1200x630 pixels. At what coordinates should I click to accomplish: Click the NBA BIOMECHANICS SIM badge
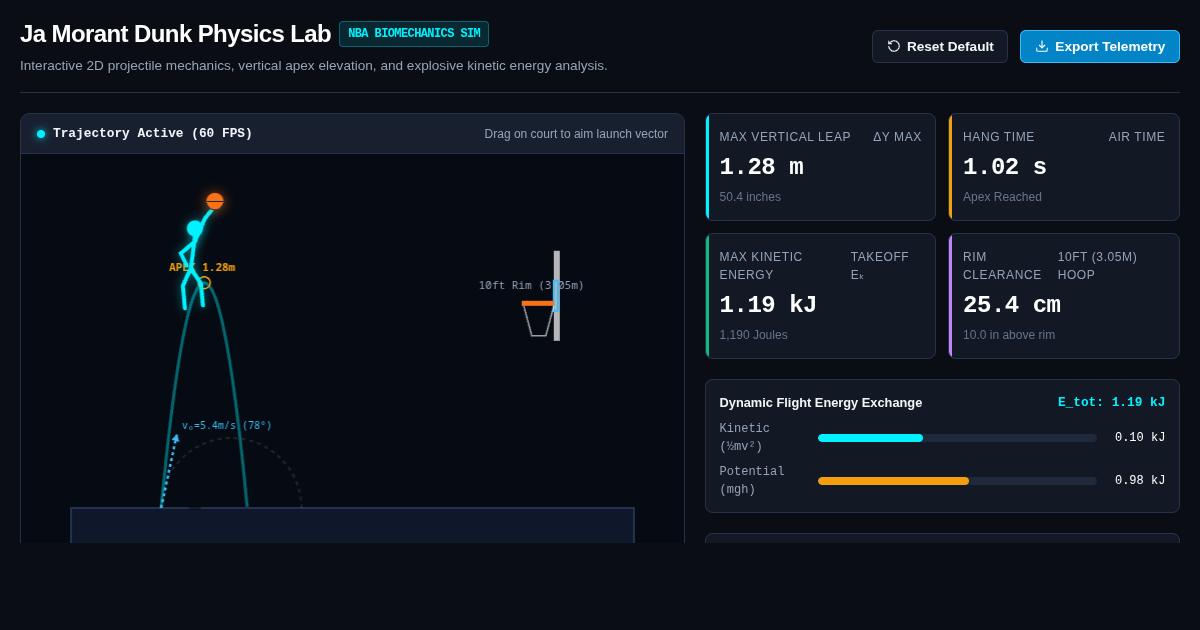coord(414,34)
